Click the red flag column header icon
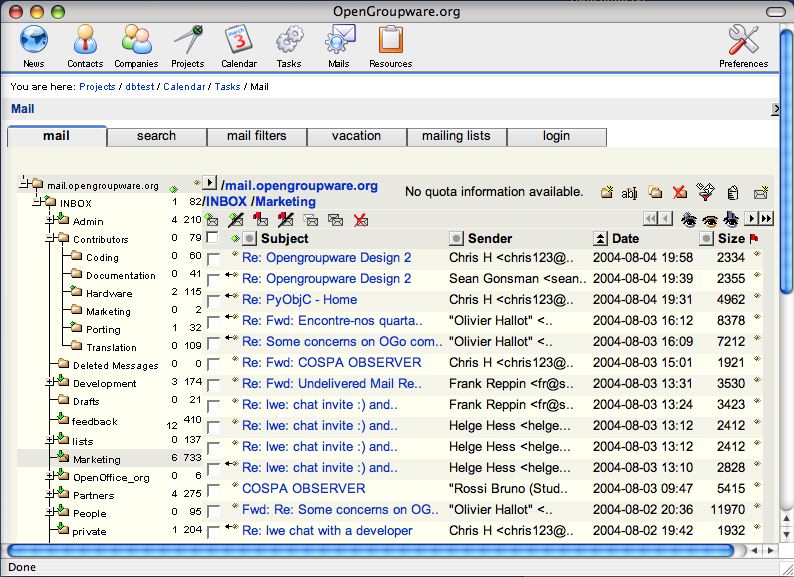This screenshot has width=794, height=577. coord(754,238)
